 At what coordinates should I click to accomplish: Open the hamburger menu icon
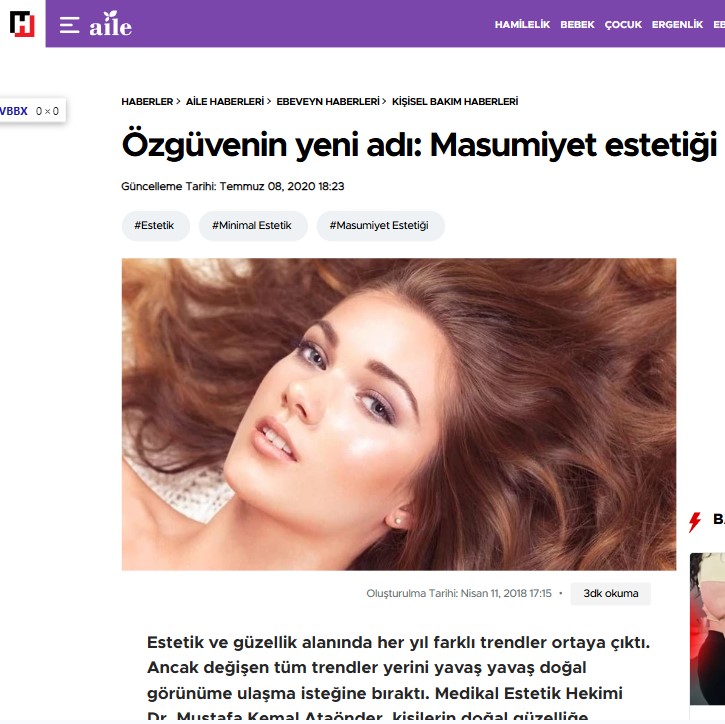pos(69,25)
